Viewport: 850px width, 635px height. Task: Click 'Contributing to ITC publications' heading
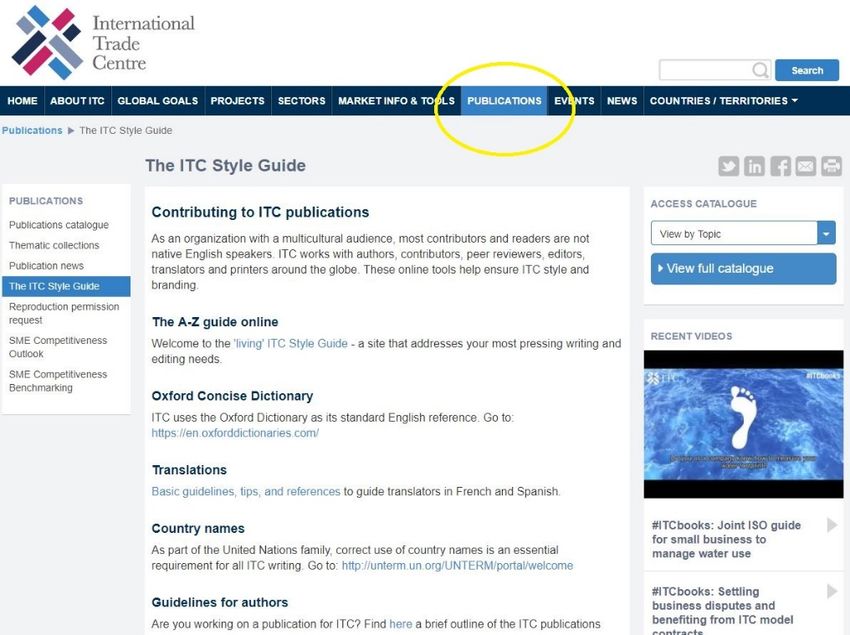[x=260, y=212]
